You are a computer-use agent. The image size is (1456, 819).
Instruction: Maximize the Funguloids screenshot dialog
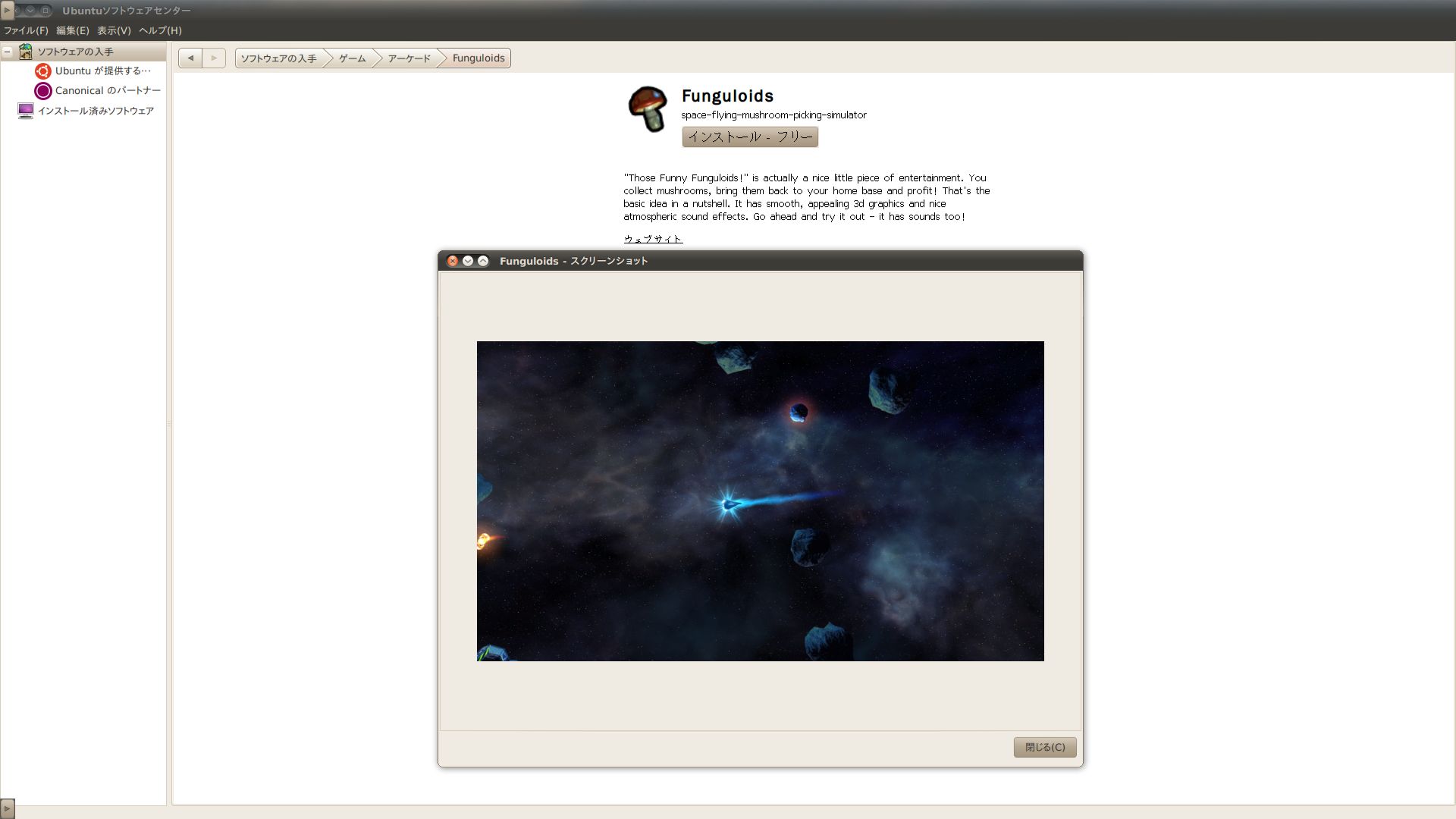tap(483, 261)
